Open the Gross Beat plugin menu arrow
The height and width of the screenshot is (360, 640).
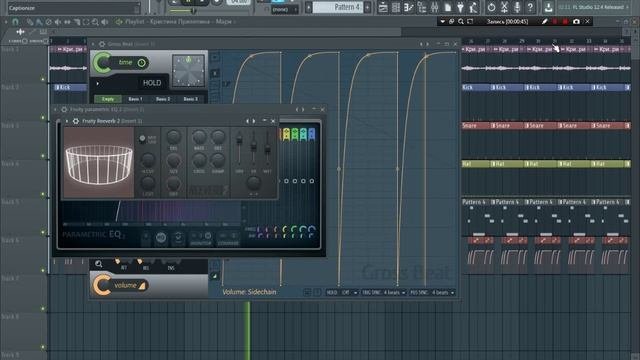coord(93,44)
